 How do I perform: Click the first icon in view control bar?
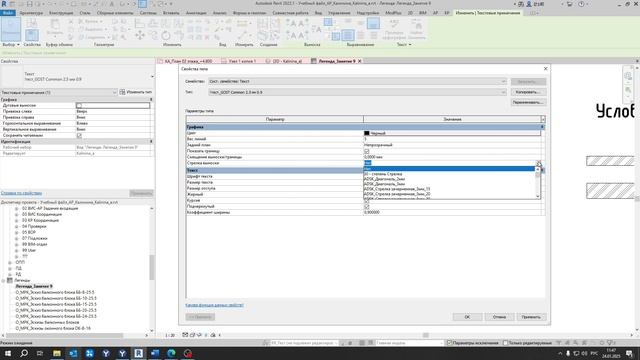coord(185,335)
